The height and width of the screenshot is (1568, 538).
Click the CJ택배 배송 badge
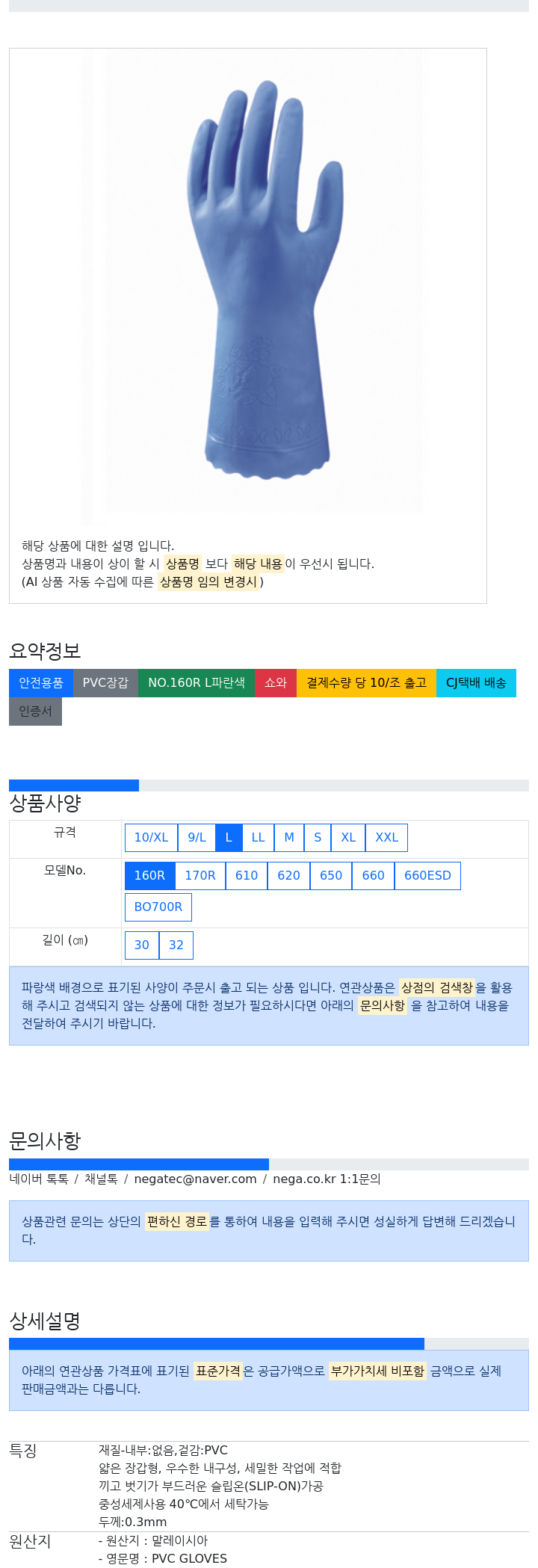(x=476, y=682)
